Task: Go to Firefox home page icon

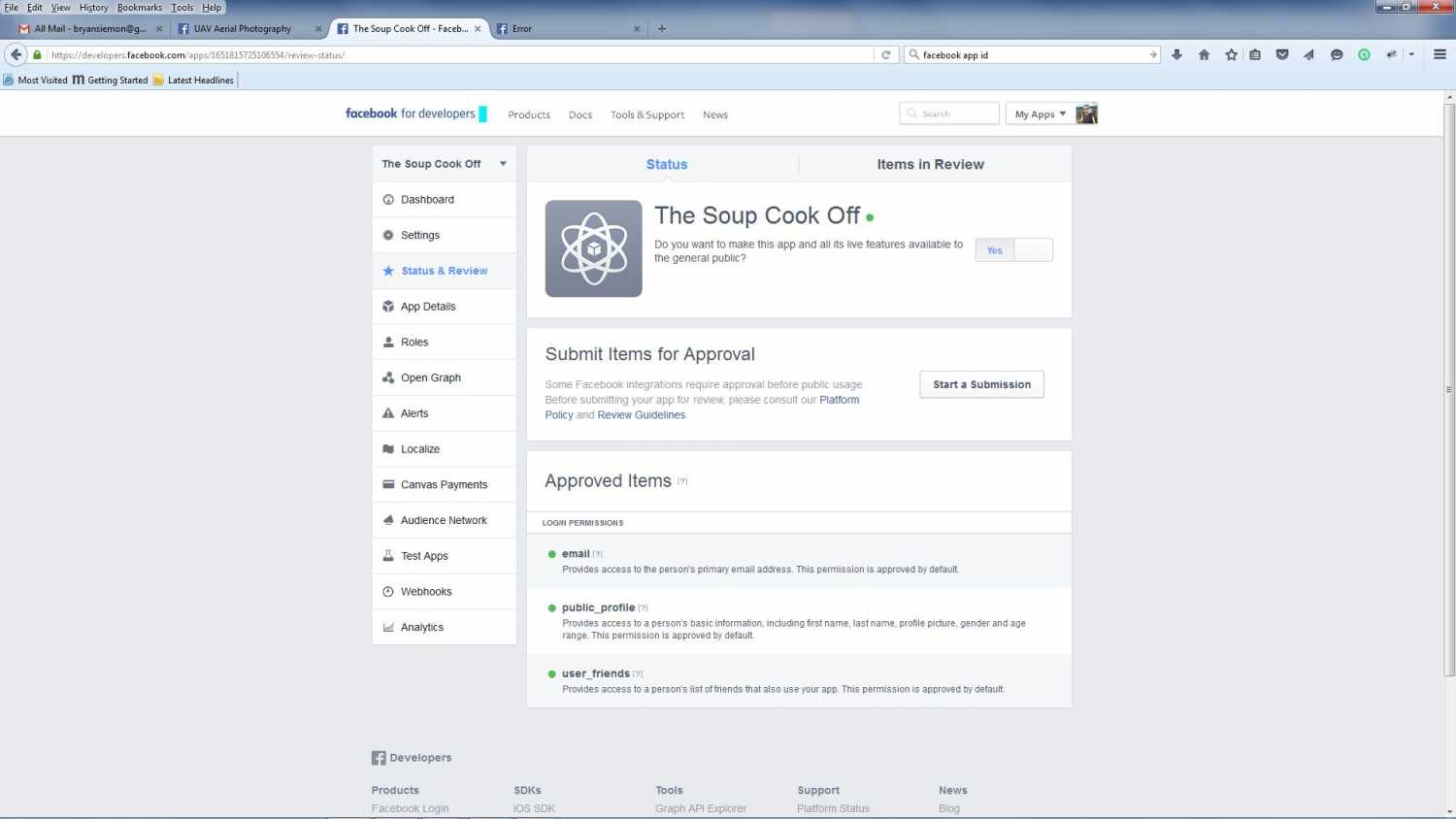Action: pos(1204,55)
